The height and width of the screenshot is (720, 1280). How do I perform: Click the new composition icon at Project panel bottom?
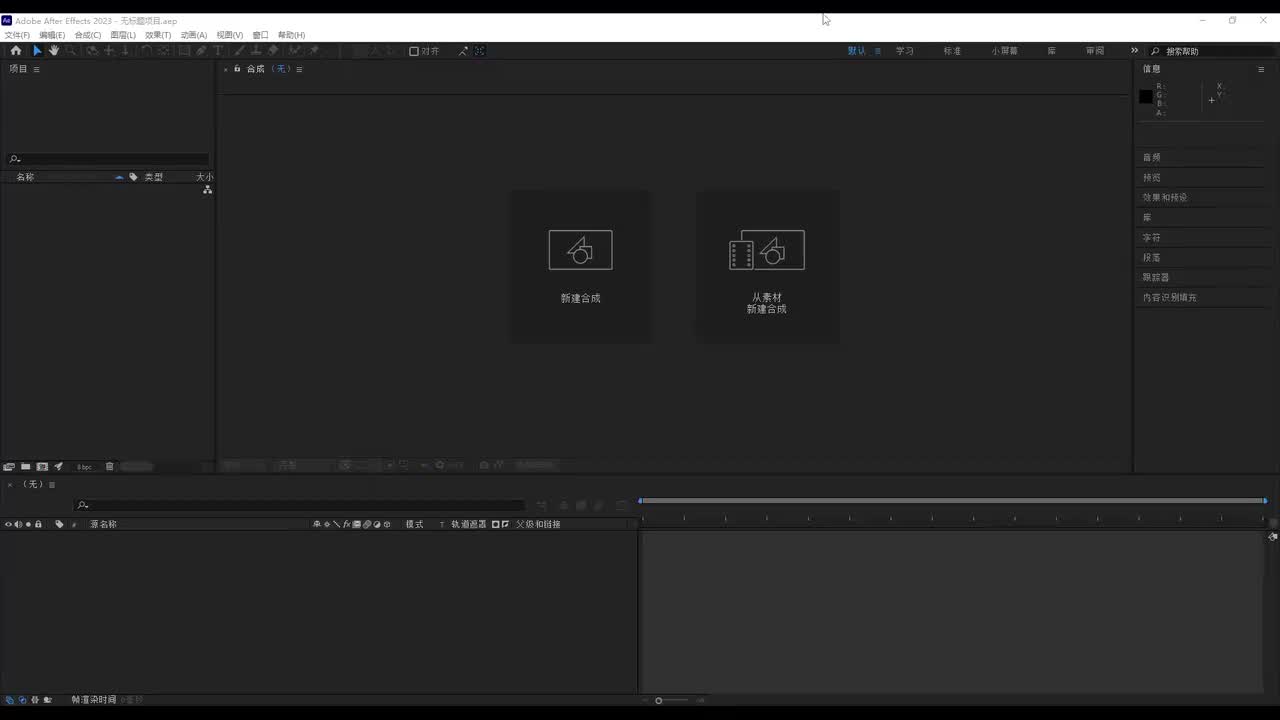[42, 466]
